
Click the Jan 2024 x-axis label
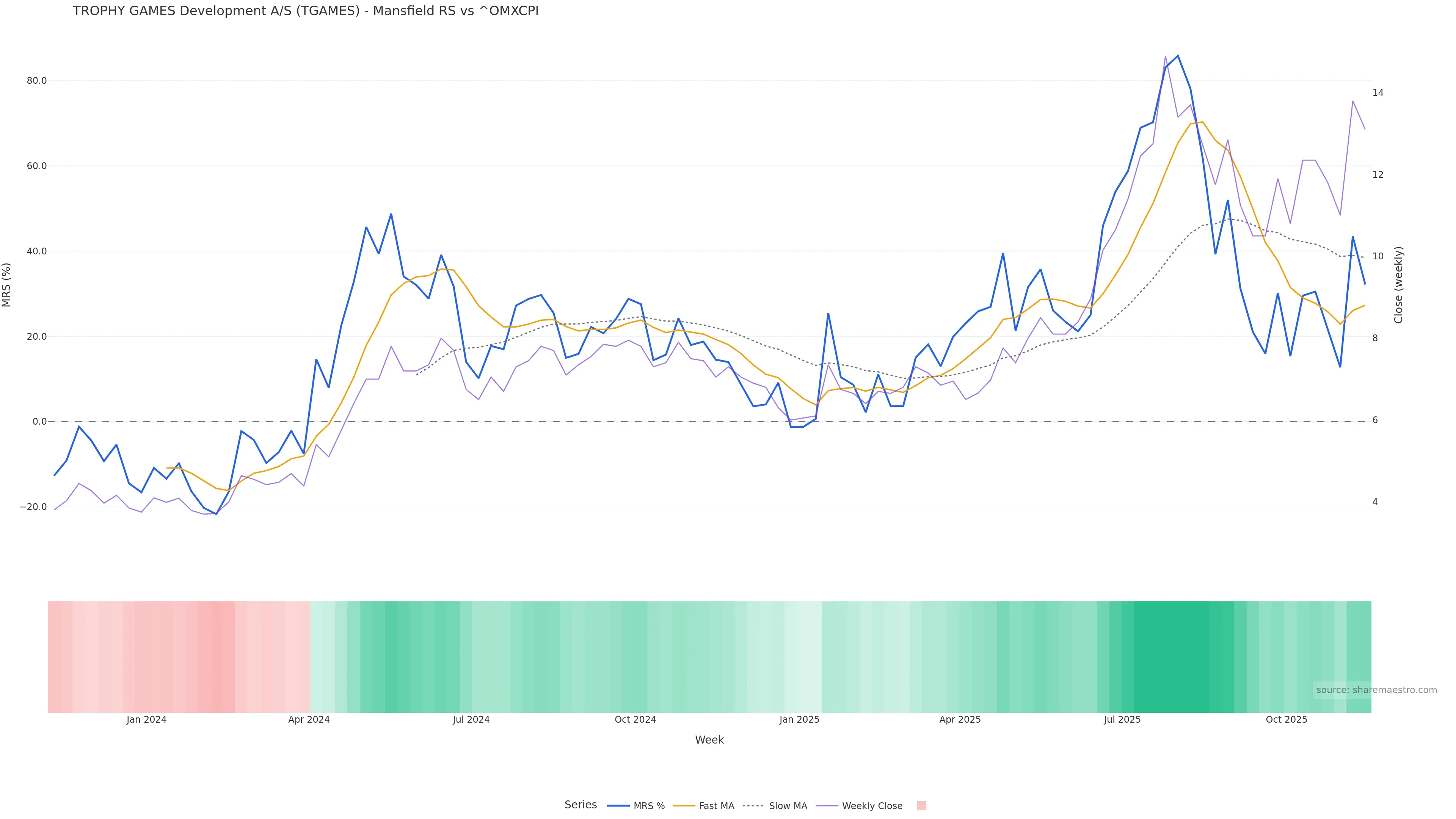[x=146, y=720]
